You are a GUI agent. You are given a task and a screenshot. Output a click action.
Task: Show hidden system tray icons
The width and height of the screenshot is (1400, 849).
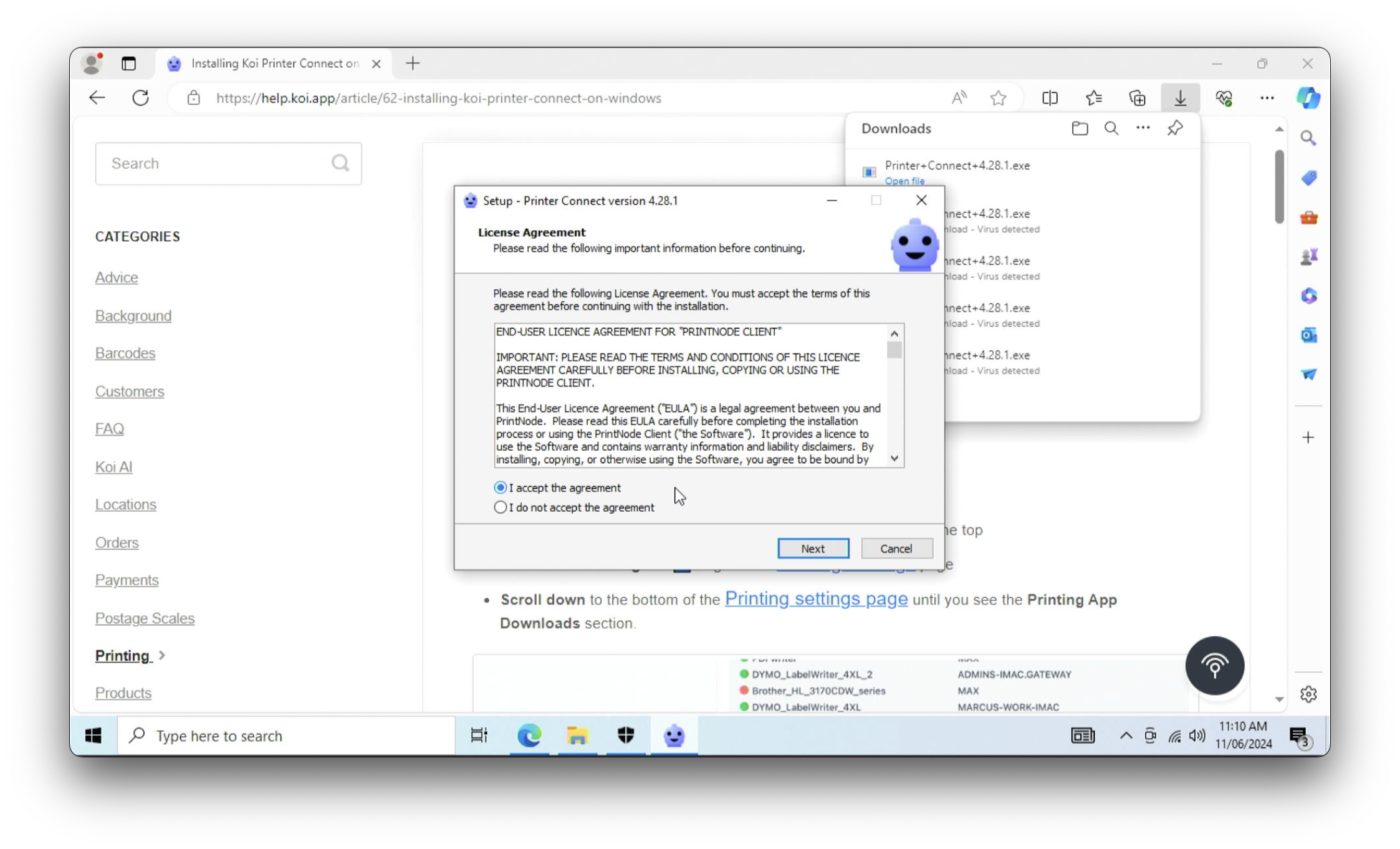pos(1126,736)
